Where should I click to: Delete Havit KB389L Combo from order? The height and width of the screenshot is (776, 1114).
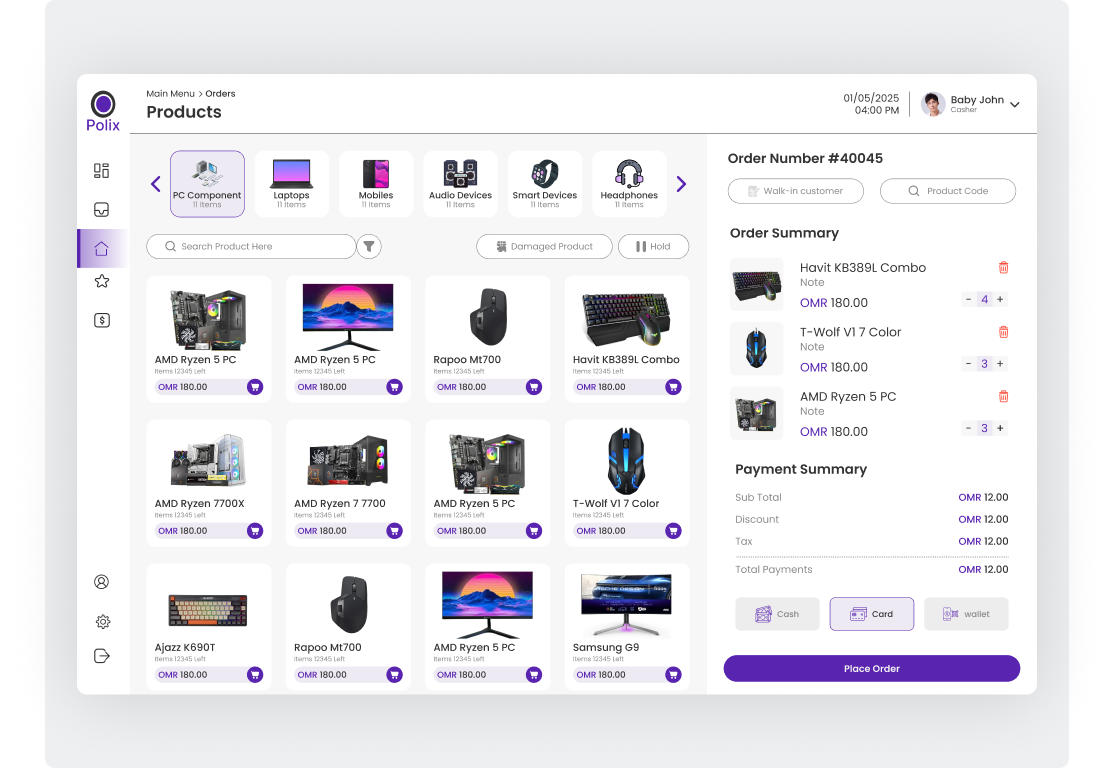[1003, 268]
